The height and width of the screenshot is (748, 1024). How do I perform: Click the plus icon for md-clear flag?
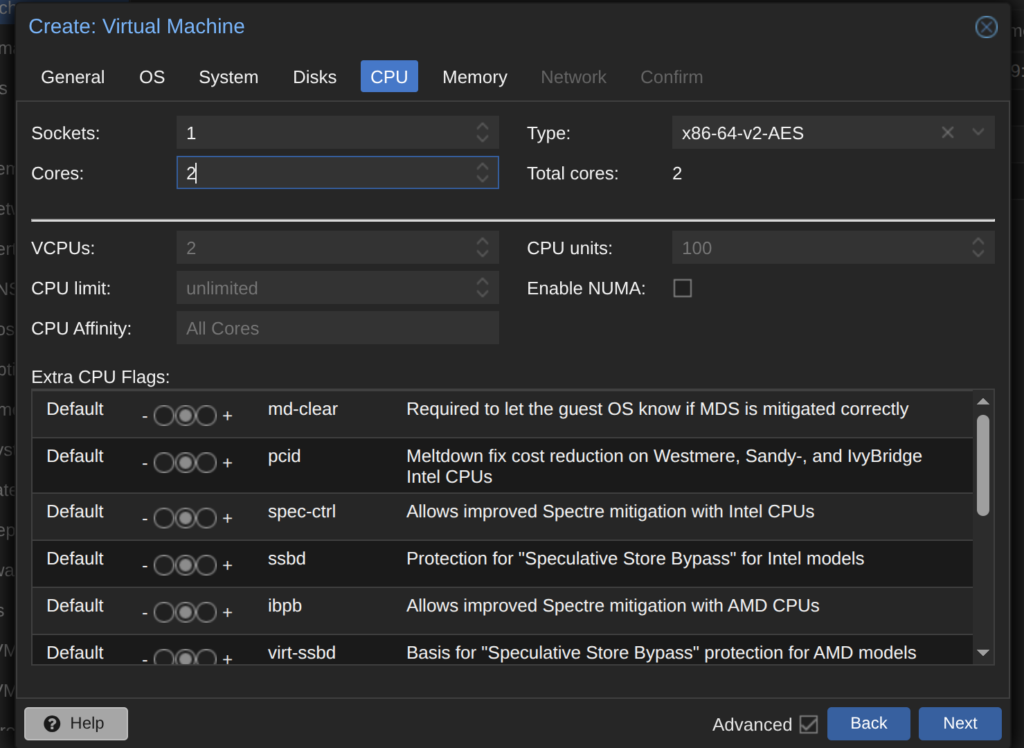(227, 416)
